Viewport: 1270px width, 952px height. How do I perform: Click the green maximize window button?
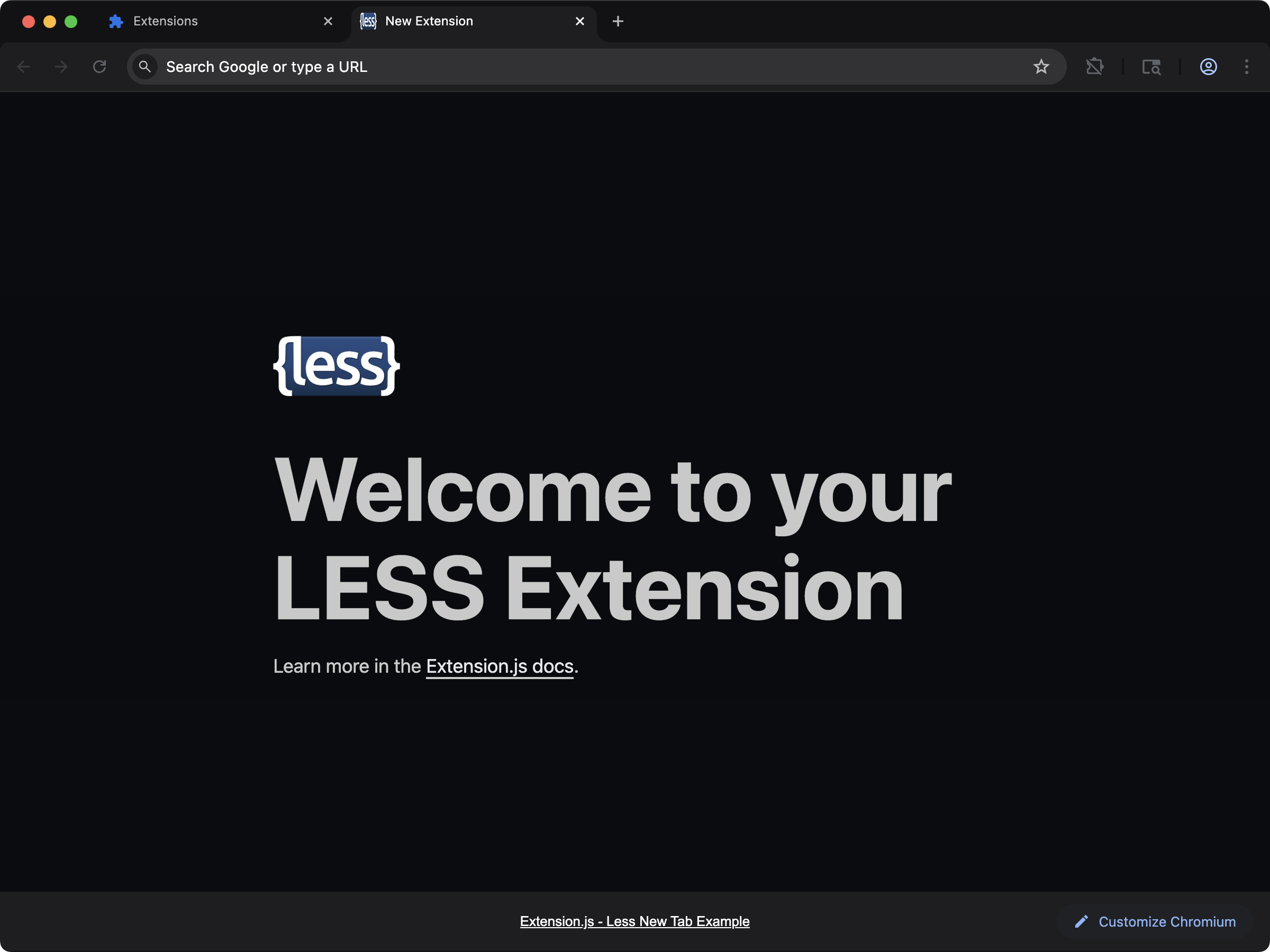tap(71, 21)
